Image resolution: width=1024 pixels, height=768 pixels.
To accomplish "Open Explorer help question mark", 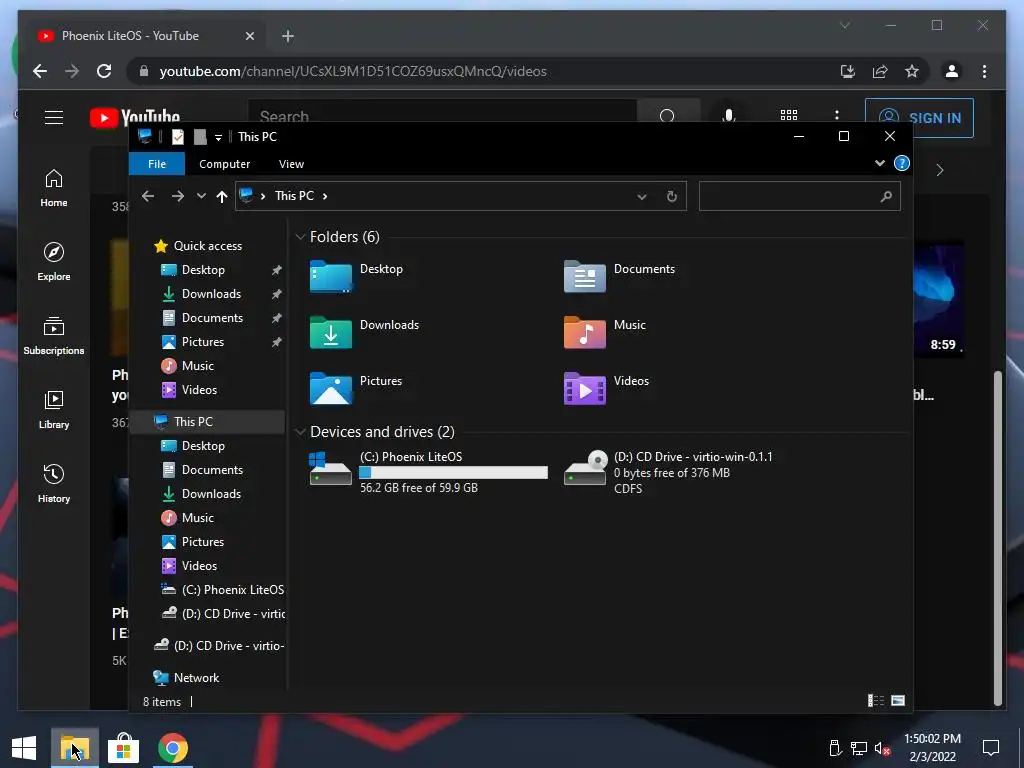I will 902,163.
